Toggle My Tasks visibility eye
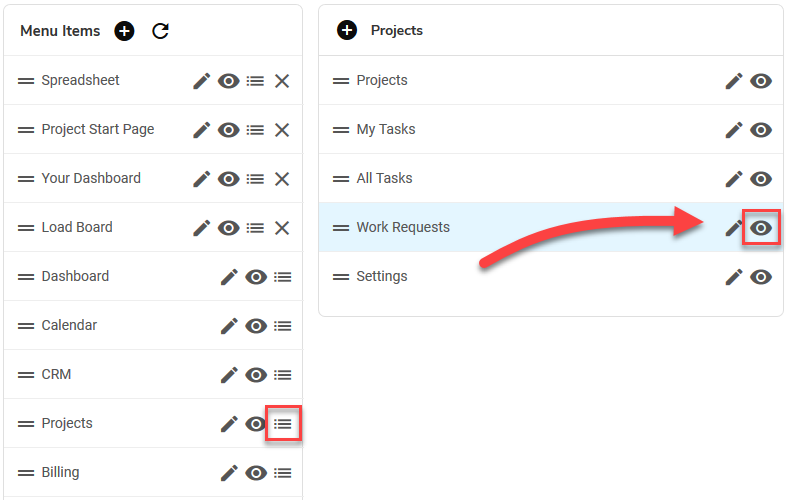Screen dimensions: 786x500 point(761,130)
